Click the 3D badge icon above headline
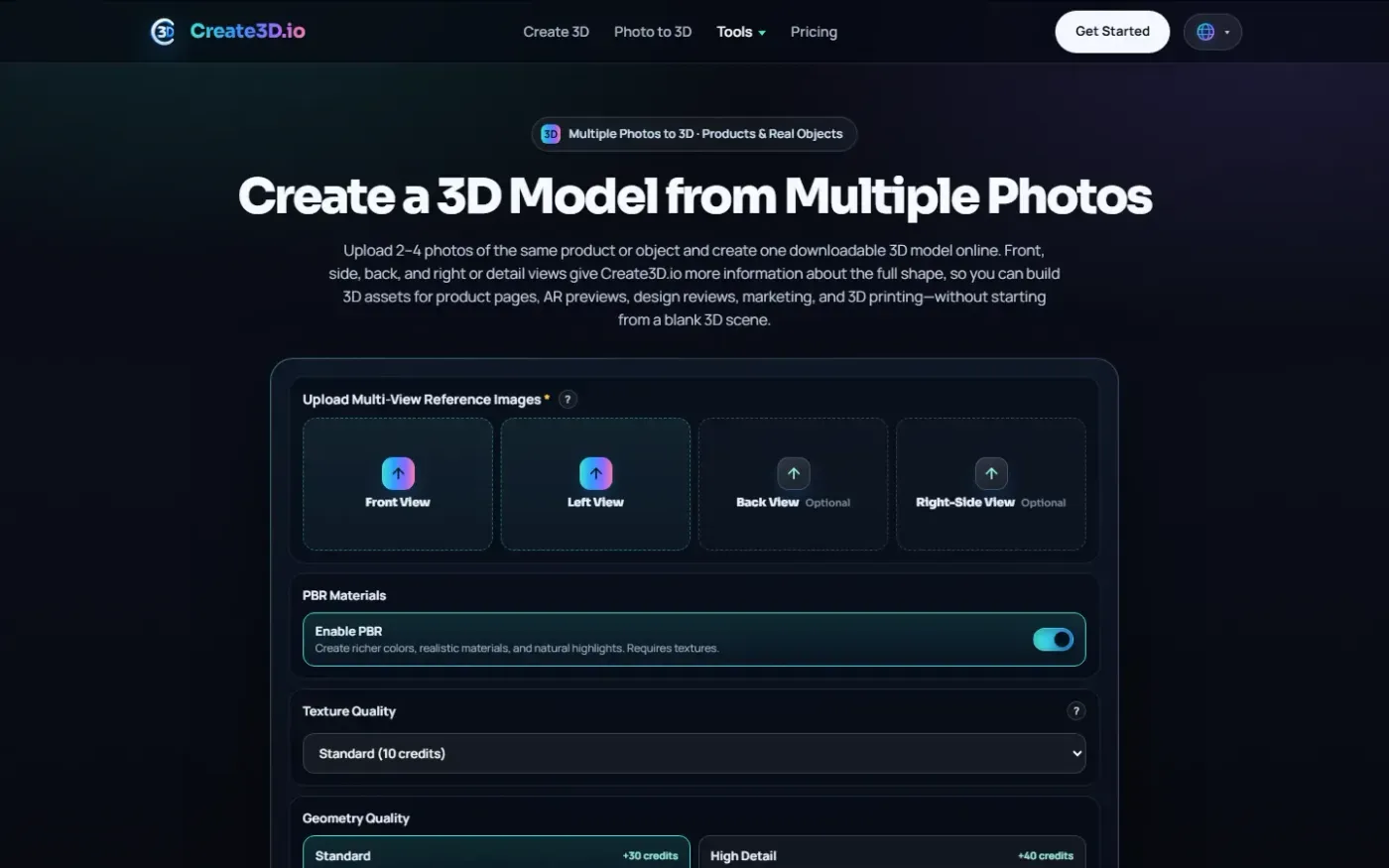 click(x=551, y=134)
